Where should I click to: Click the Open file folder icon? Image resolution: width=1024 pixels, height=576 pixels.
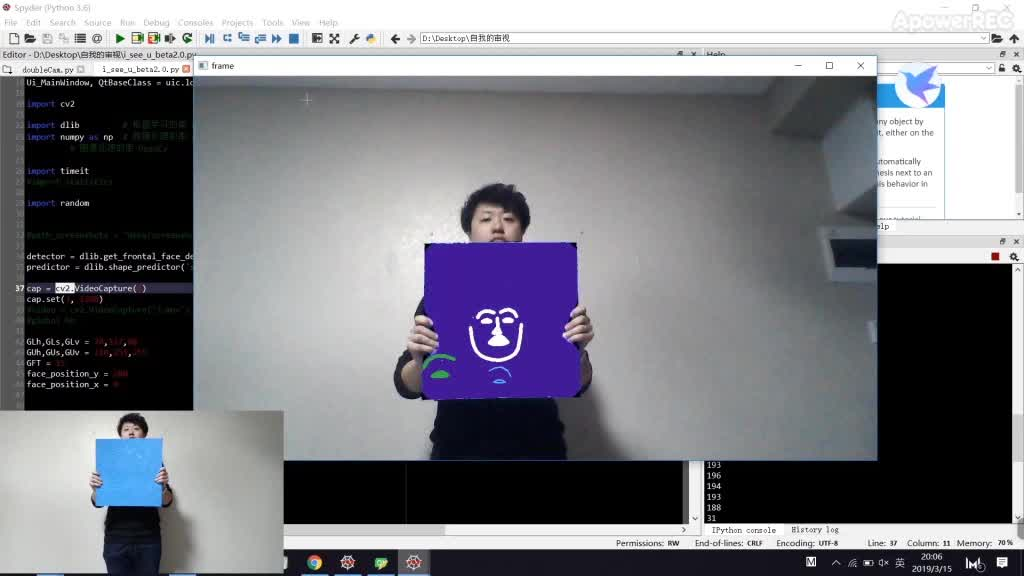point(30,39)
